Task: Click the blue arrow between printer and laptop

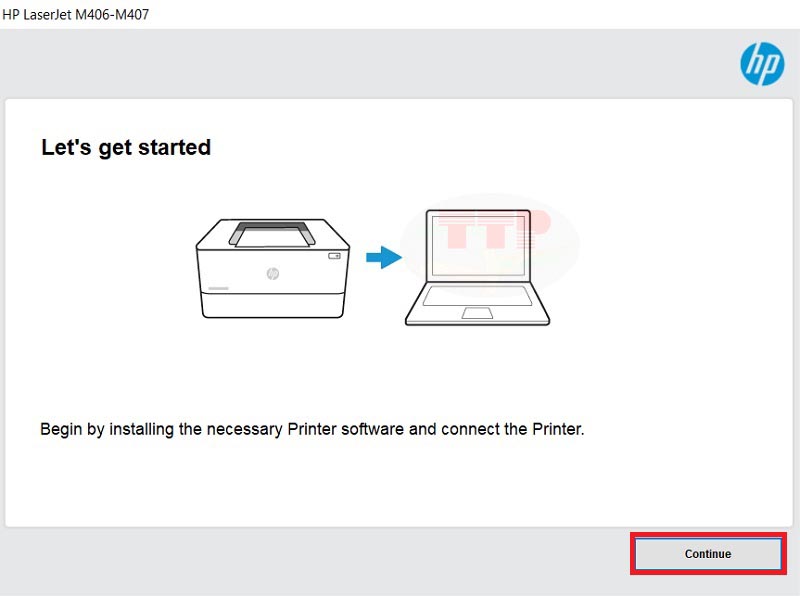Action: tap(384, 257)
